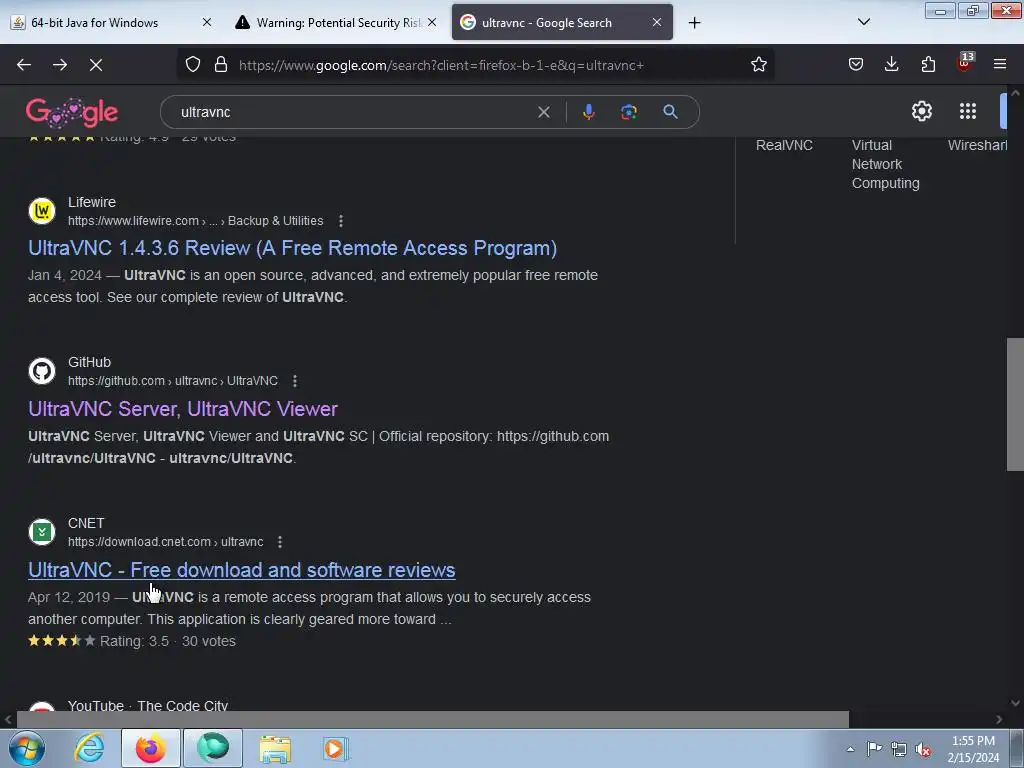Launch Internet Explorer from the taskbar
Image resolution: width=1024 pixels, height=768 pixels.
coord(89,748)
